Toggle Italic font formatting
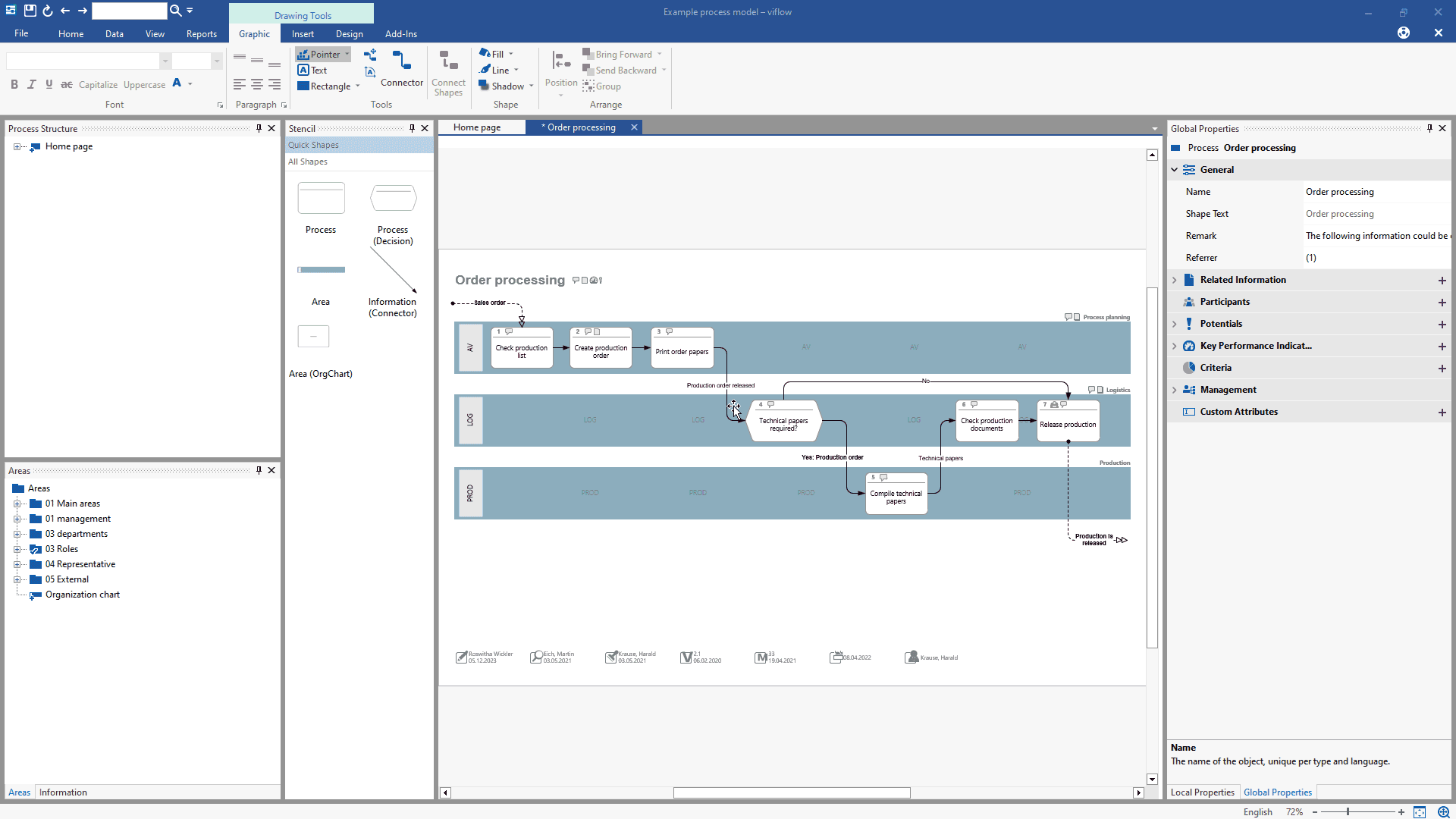1456x819 pixels. click(x=31, y=85)
